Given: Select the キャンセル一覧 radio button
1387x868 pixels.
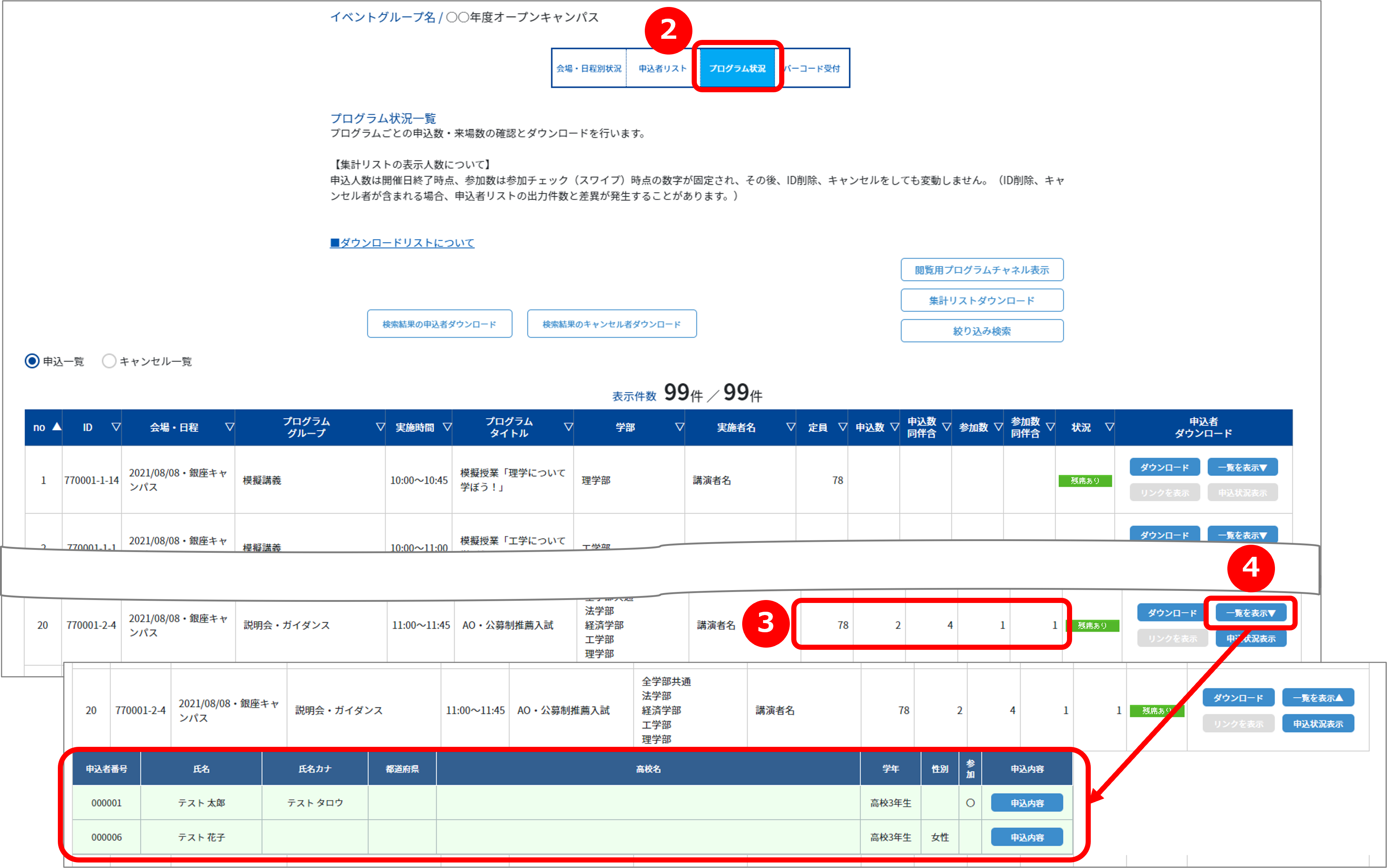Looking at the screenshot, I should click(x=109, y=361).
